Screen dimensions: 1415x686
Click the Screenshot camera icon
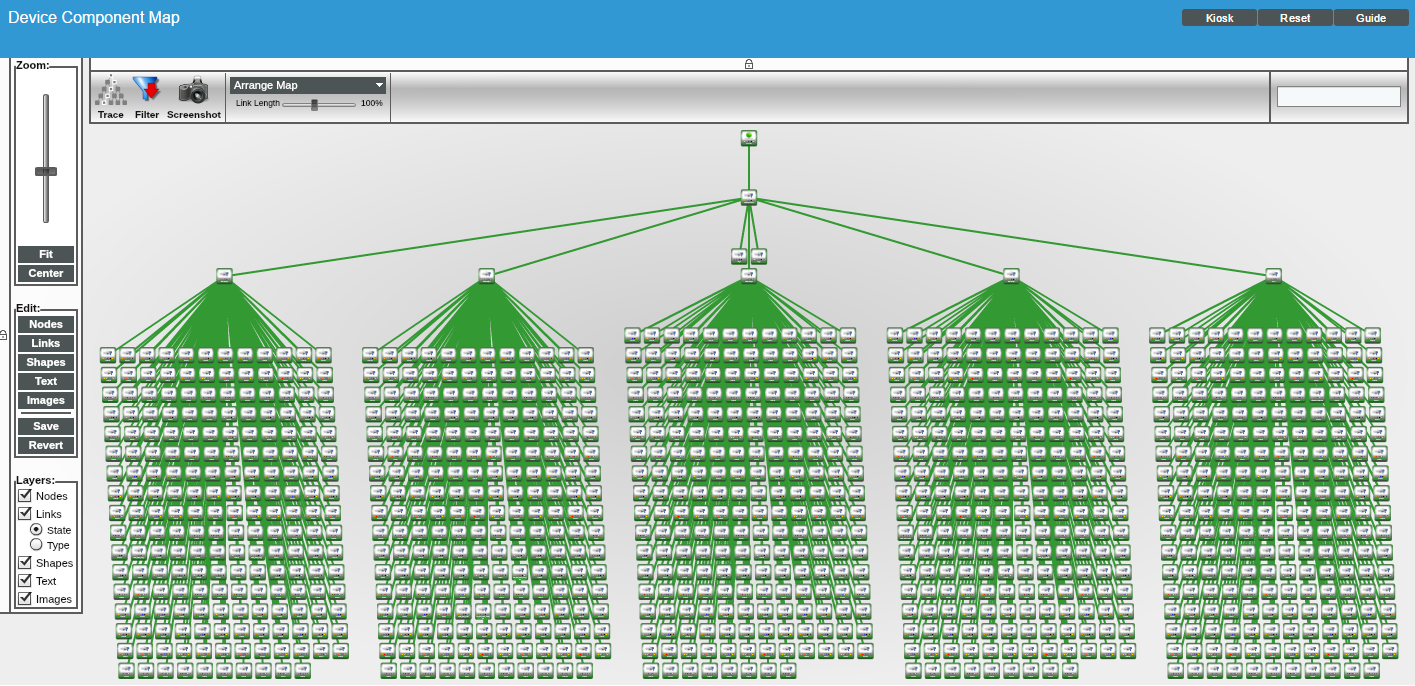click(x=193, y=91)
